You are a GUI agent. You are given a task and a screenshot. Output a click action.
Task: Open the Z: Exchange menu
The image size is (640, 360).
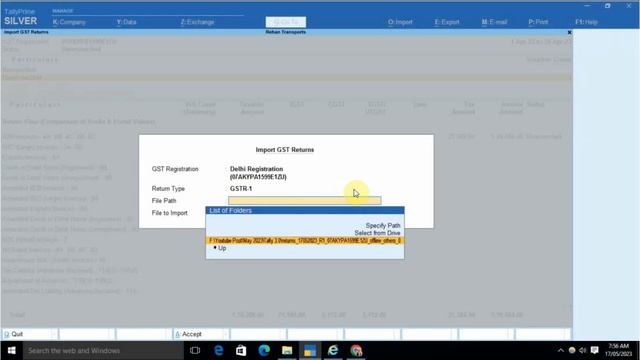pos(197,22)
